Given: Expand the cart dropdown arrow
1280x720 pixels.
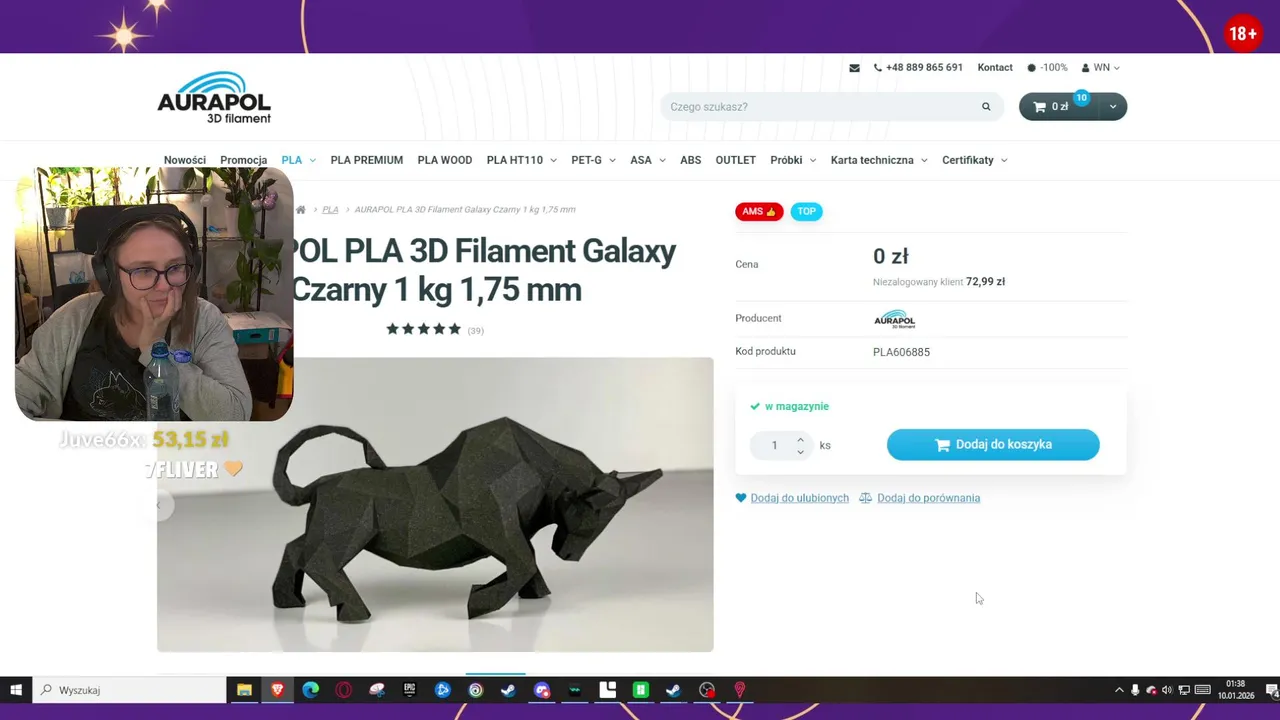Looking at the screenshot, I should [1112, 107].
